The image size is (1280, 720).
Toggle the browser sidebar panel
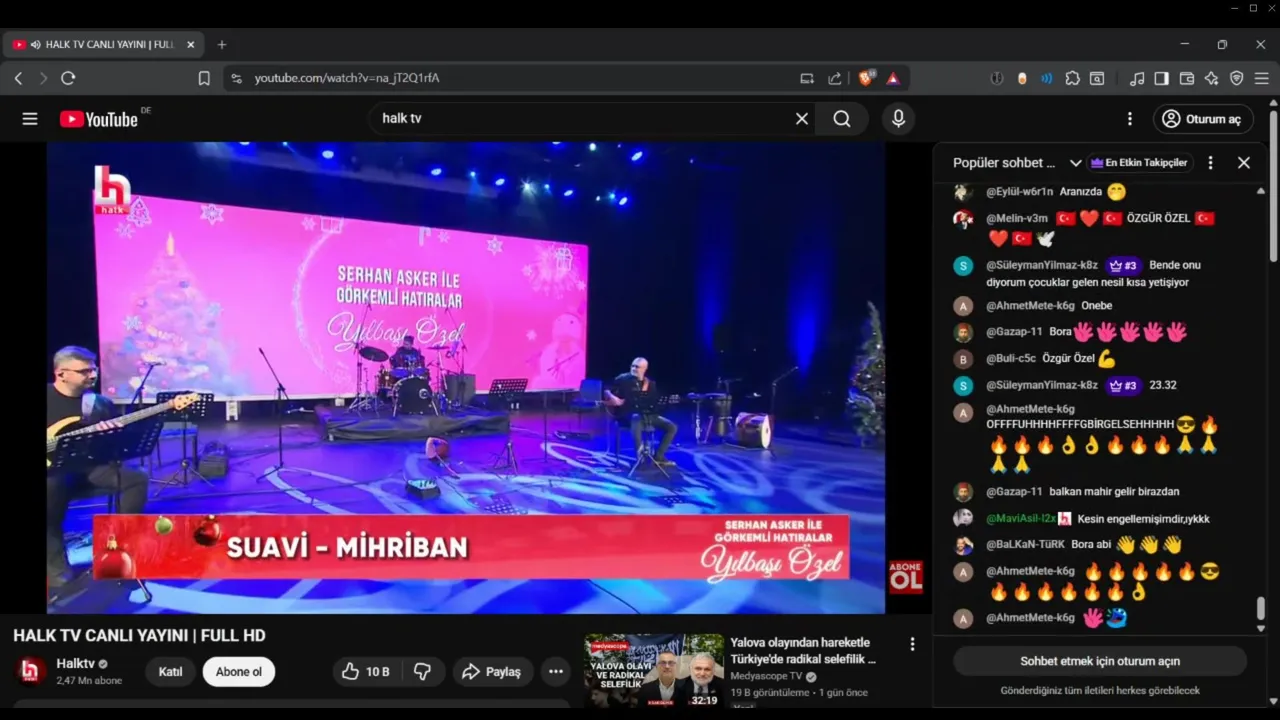pos(1161,78)
